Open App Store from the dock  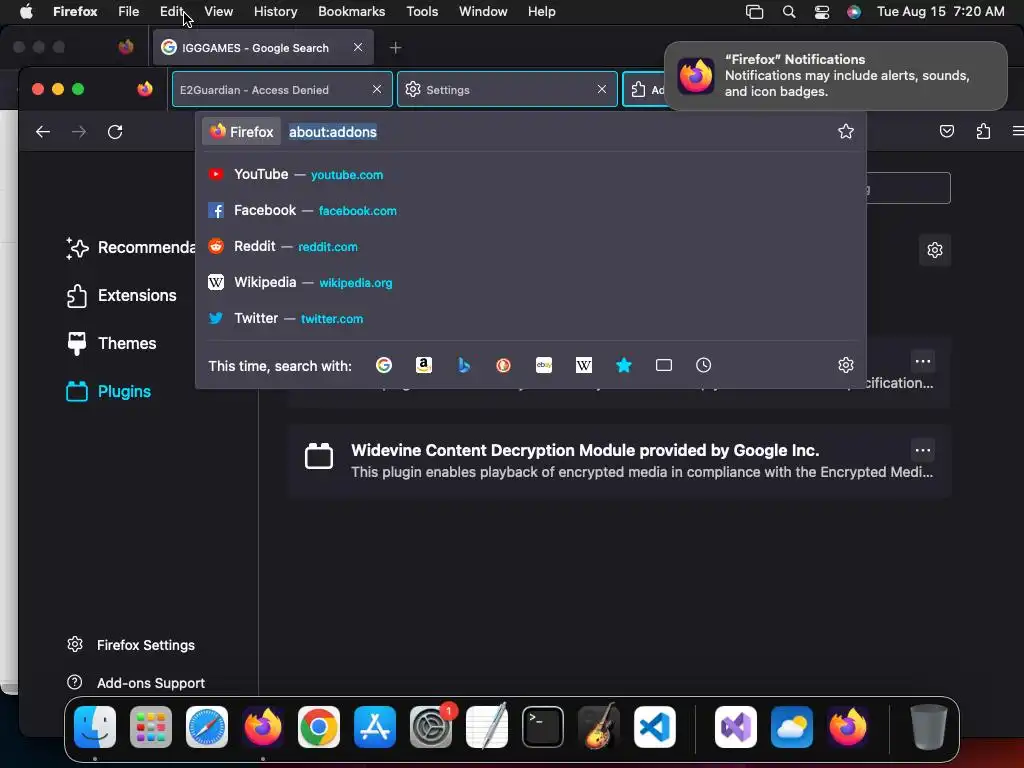click(x=375, y=727)
